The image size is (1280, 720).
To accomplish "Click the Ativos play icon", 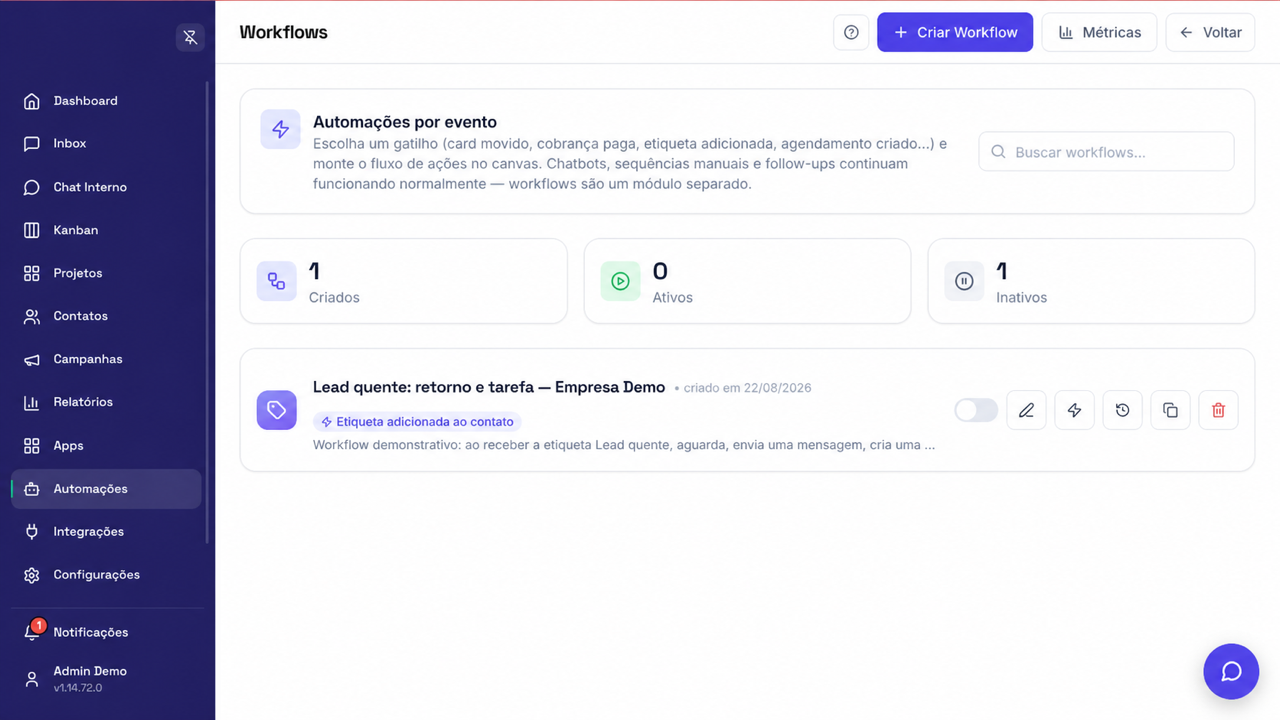I will (x=620, y=281).
